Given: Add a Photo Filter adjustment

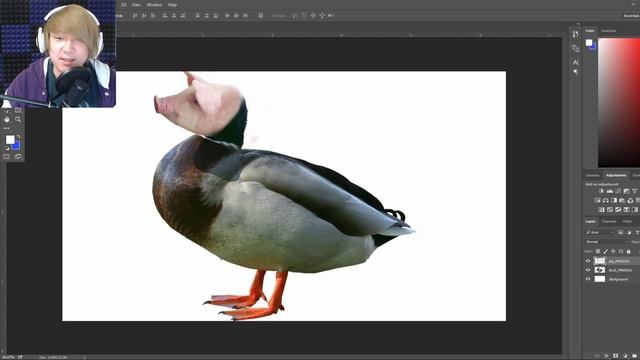Looking at the screenshot, I should click(622, 200).
